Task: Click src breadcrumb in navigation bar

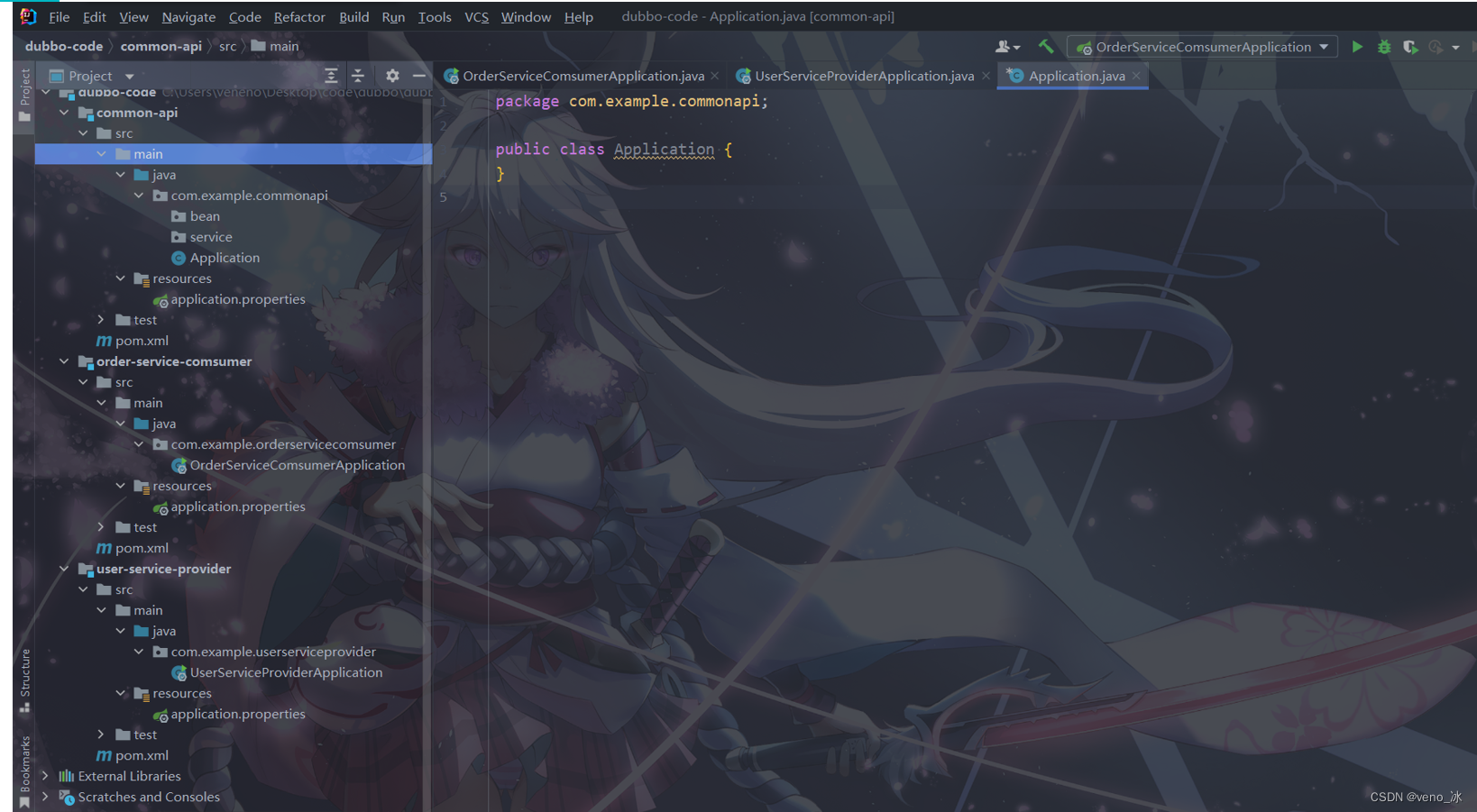Action: point(227,46)
